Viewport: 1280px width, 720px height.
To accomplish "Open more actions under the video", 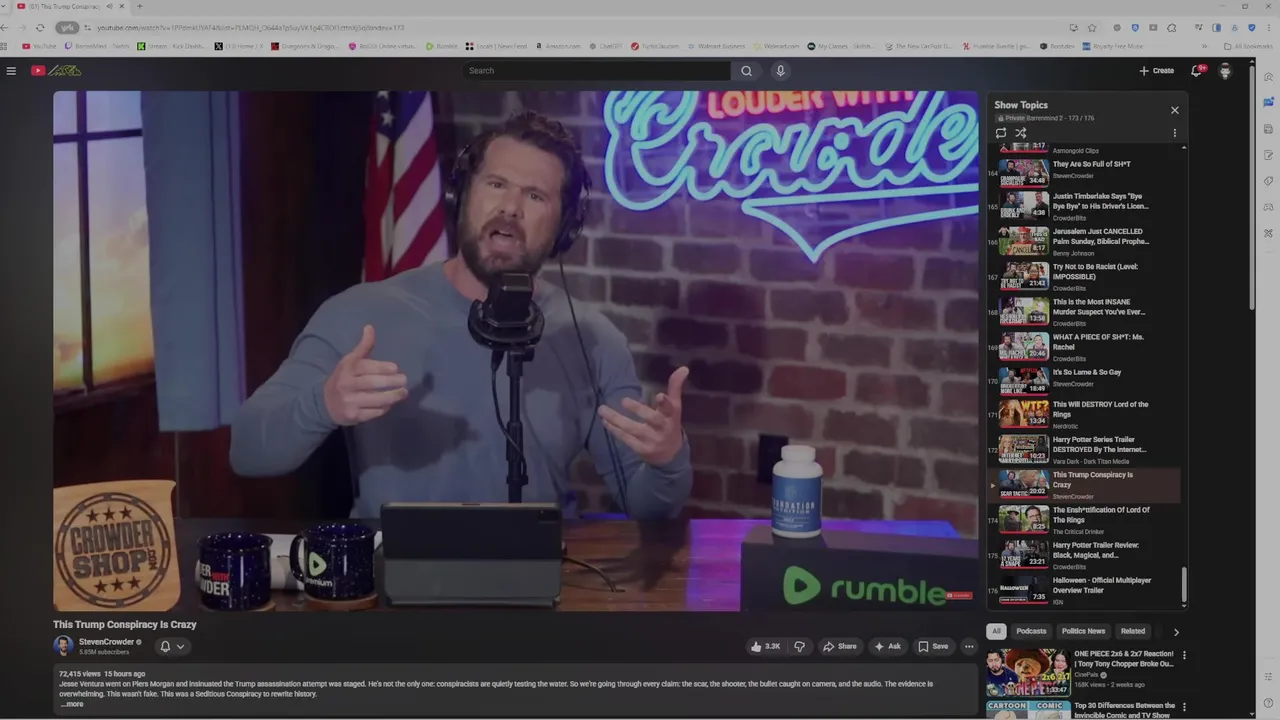I will click(x=968, y=646).
